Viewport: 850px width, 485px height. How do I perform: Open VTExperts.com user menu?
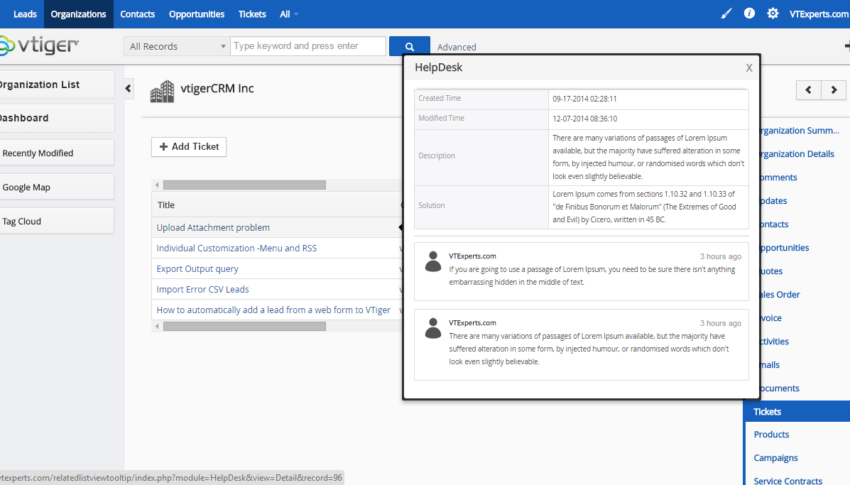[x=819, y=14]
